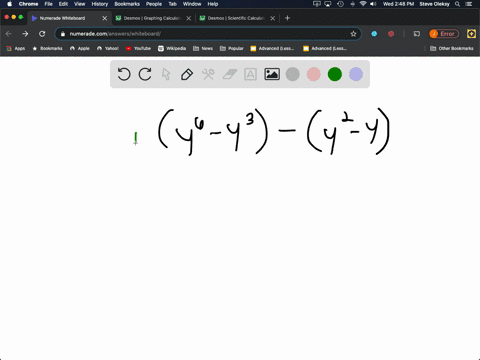This screenshot has width=480, height=360.
Task: Select the text box tool
Action: pyautogui.click(x=250, y=74)
